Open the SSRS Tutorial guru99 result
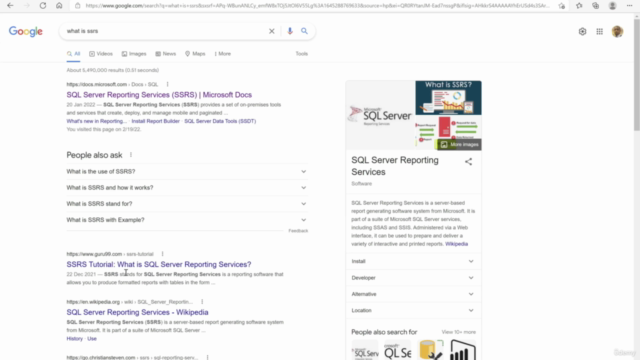The height and width of the screenshot is (360, 640). pyautogui.click(x=159, y=264)
